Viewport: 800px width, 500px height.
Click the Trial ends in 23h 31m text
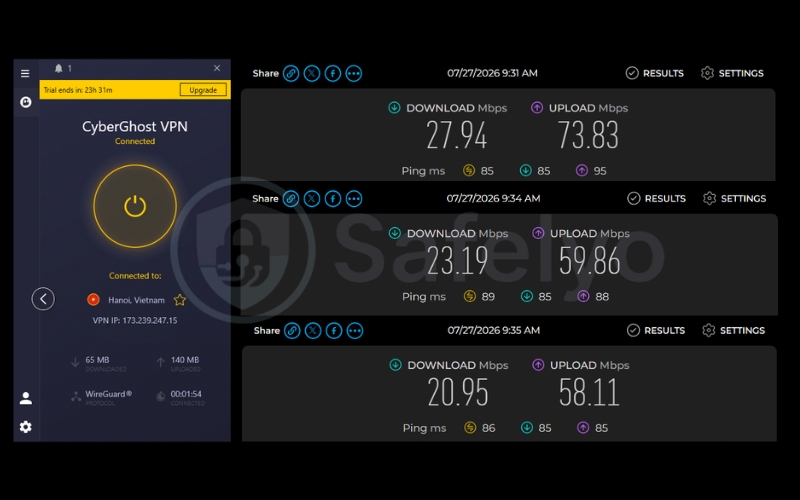pos(78,90)
